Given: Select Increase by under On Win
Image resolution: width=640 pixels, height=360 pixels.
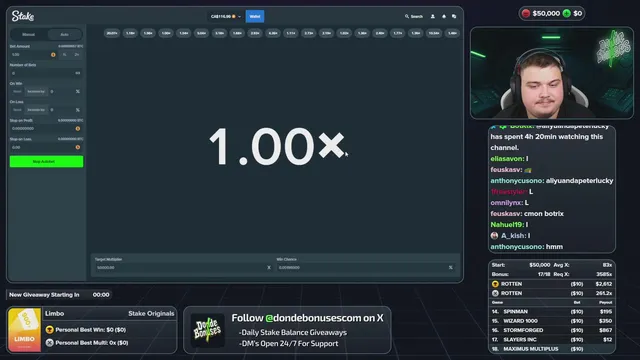Looking at the screenshot, I should click(36, 91).
